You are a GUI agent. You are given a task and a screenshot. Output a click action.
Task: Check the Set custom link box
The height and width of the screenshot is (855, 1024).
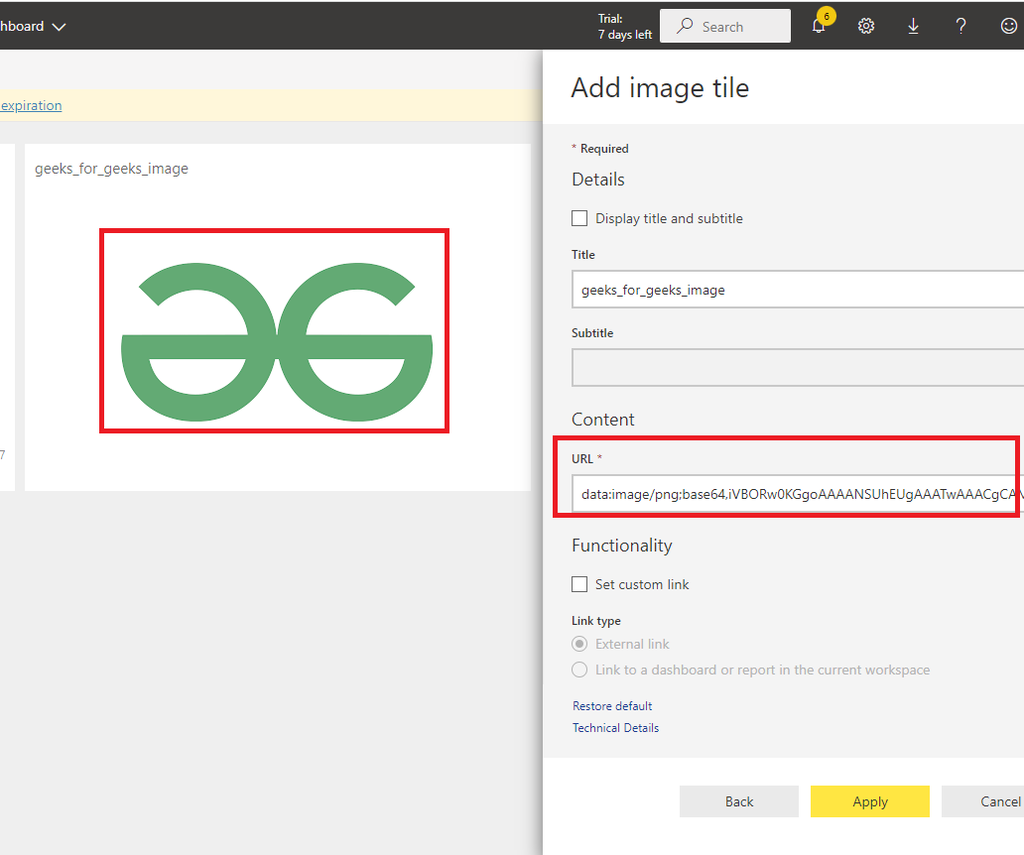[x=580, y=584]
